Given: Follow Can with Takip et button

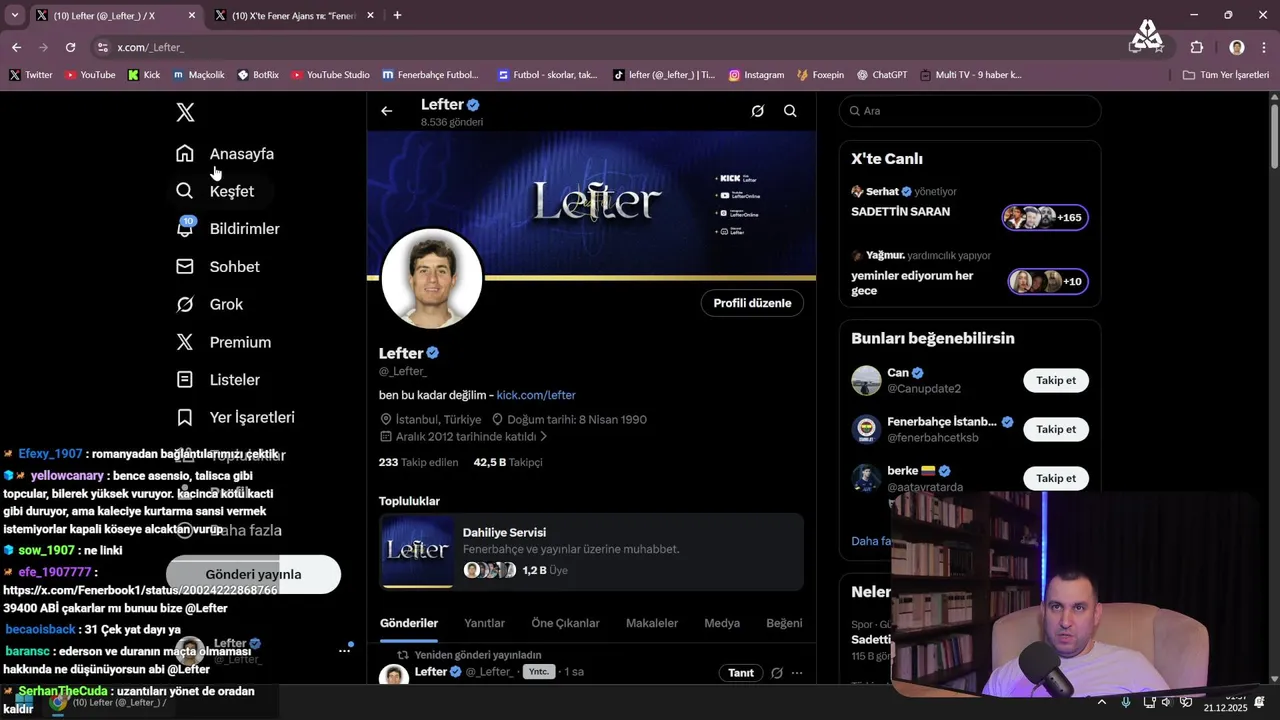Looking at the screenshot, I should [x=1056, y=380].
